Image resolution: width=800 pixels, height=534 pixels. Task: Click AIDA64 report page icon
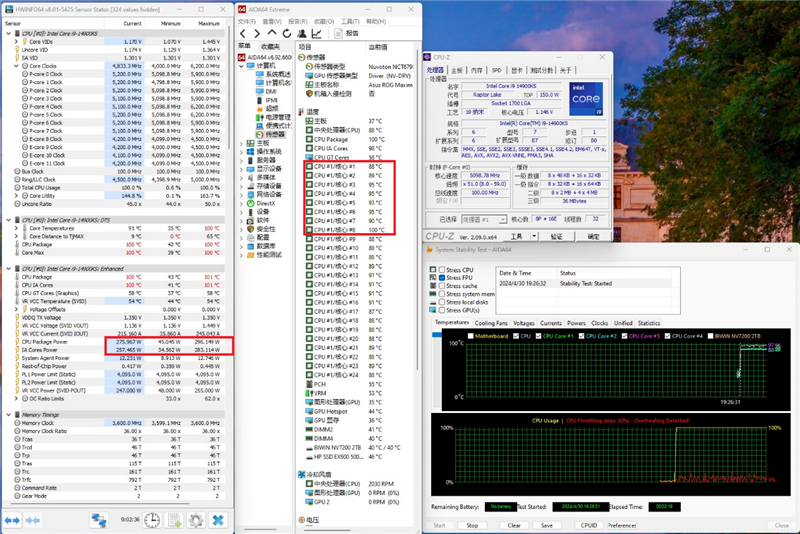tap(338, 33)
